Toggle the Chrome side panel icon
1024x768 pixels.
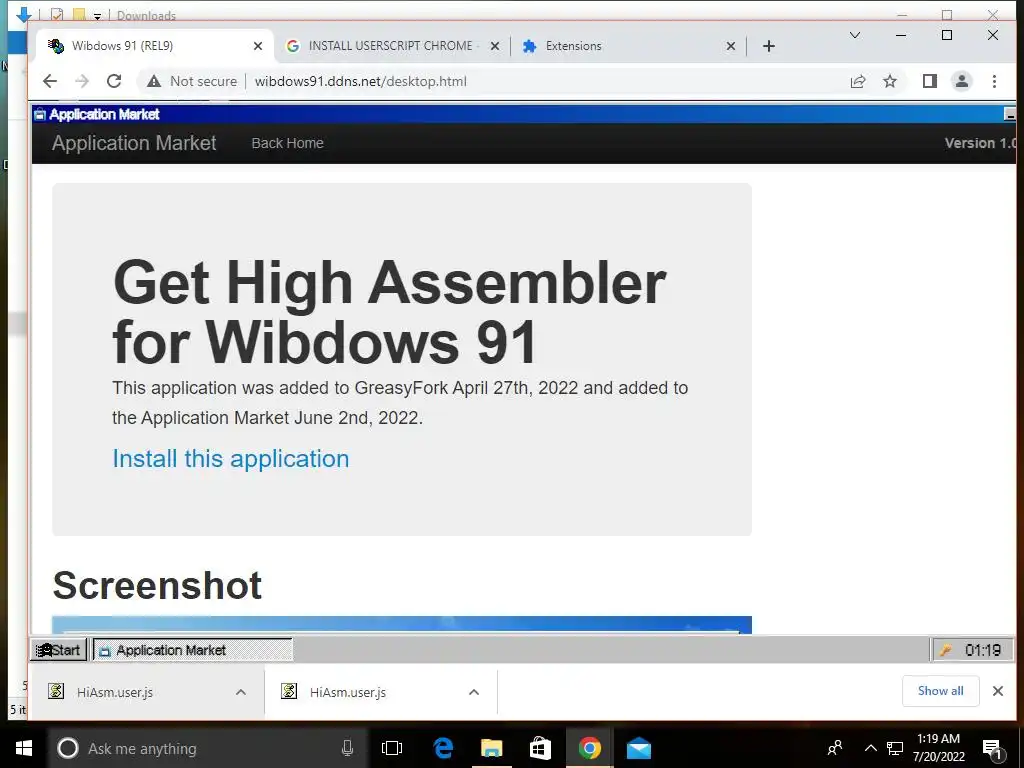pyautogui.click(x=929, y=81)
